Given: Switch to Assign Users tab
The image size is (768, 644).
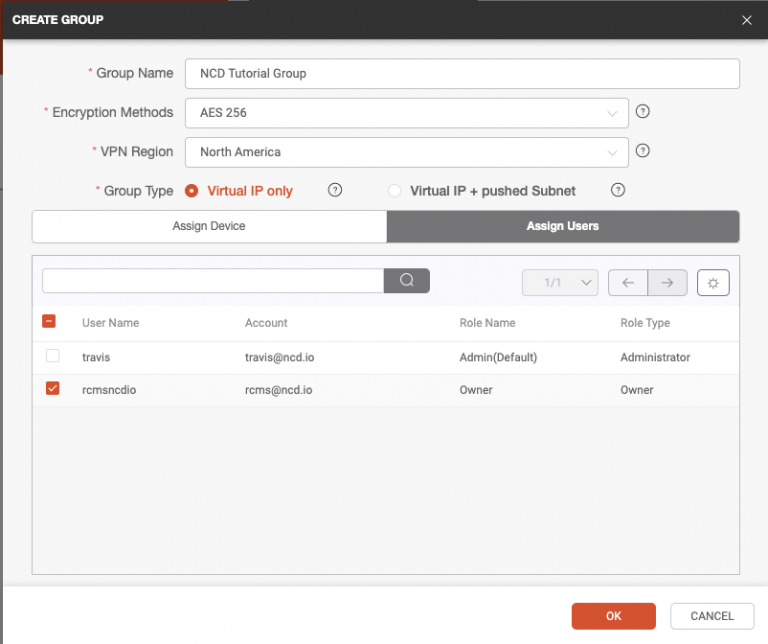Looking at the screenshot, I should tap(563, 226).
